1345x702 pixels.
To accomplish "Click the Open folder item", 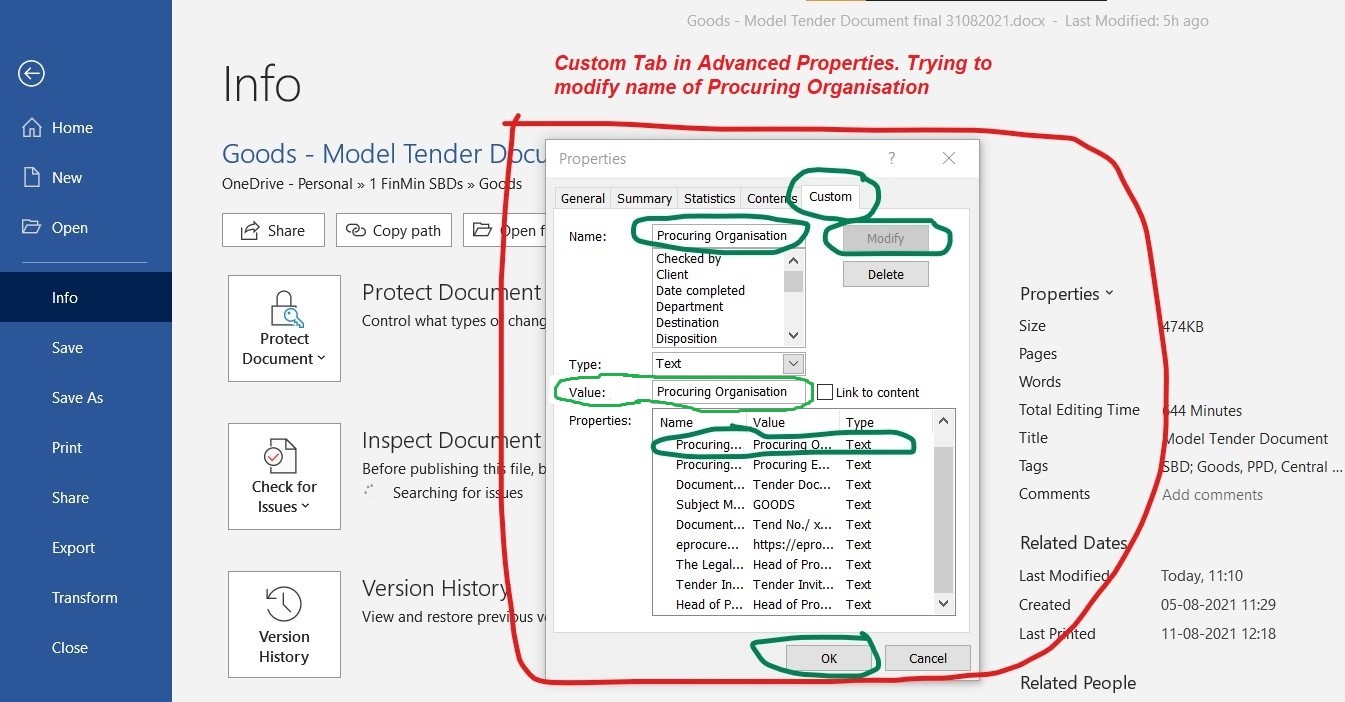I will click(x=69, y=228).
